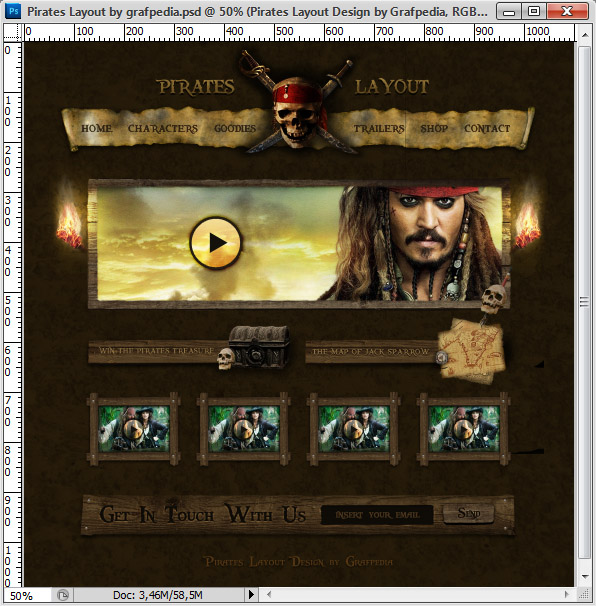Screen dimensions: 596x606
Task: Click the LAYOUT title text
Action: tap(392, 87)
